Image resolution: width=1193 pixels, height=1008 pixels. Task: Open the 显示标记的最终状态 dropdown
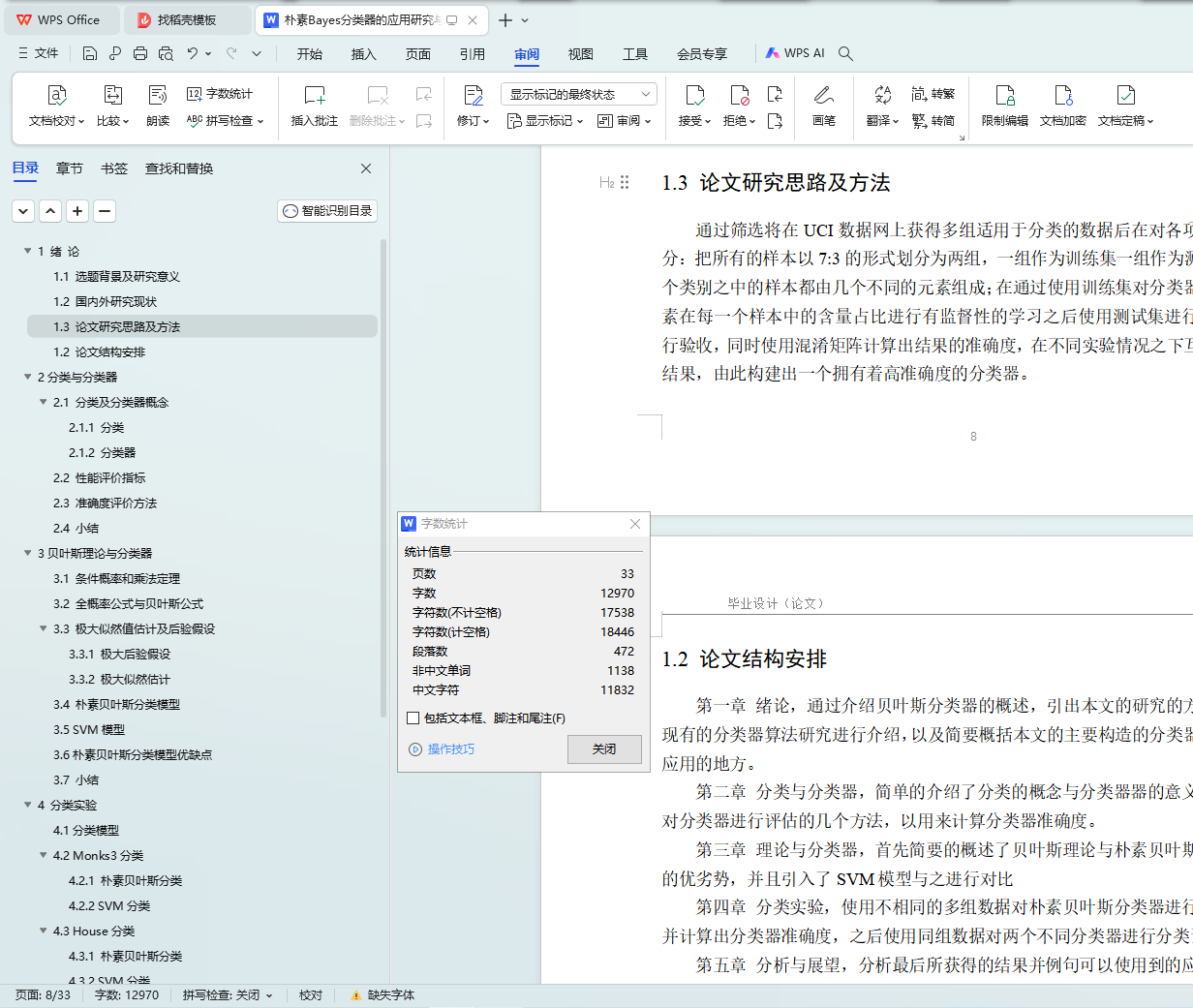579,94
